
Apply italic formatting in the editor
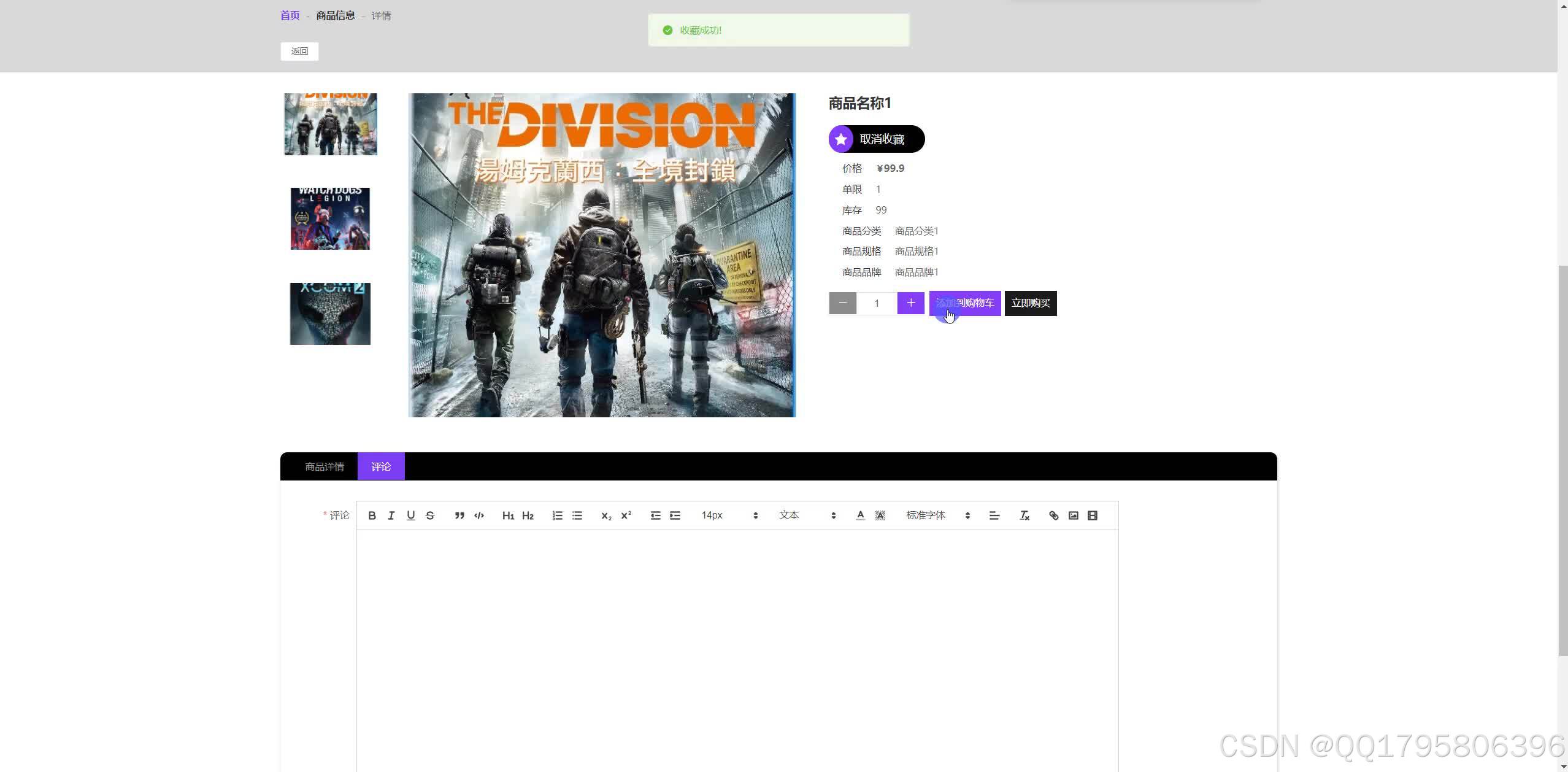point(391,515)
